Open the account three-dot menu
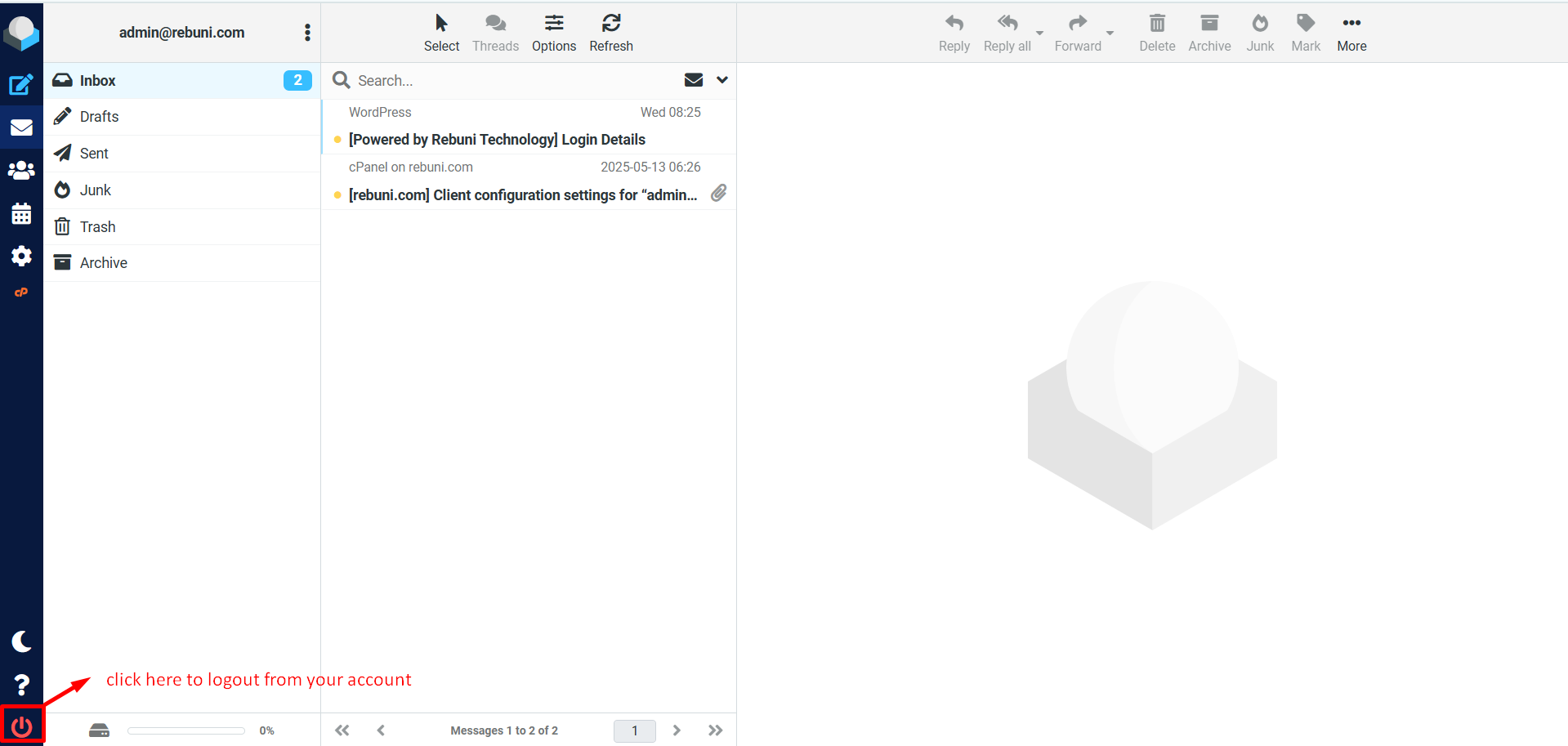 [x=307, y=33]
